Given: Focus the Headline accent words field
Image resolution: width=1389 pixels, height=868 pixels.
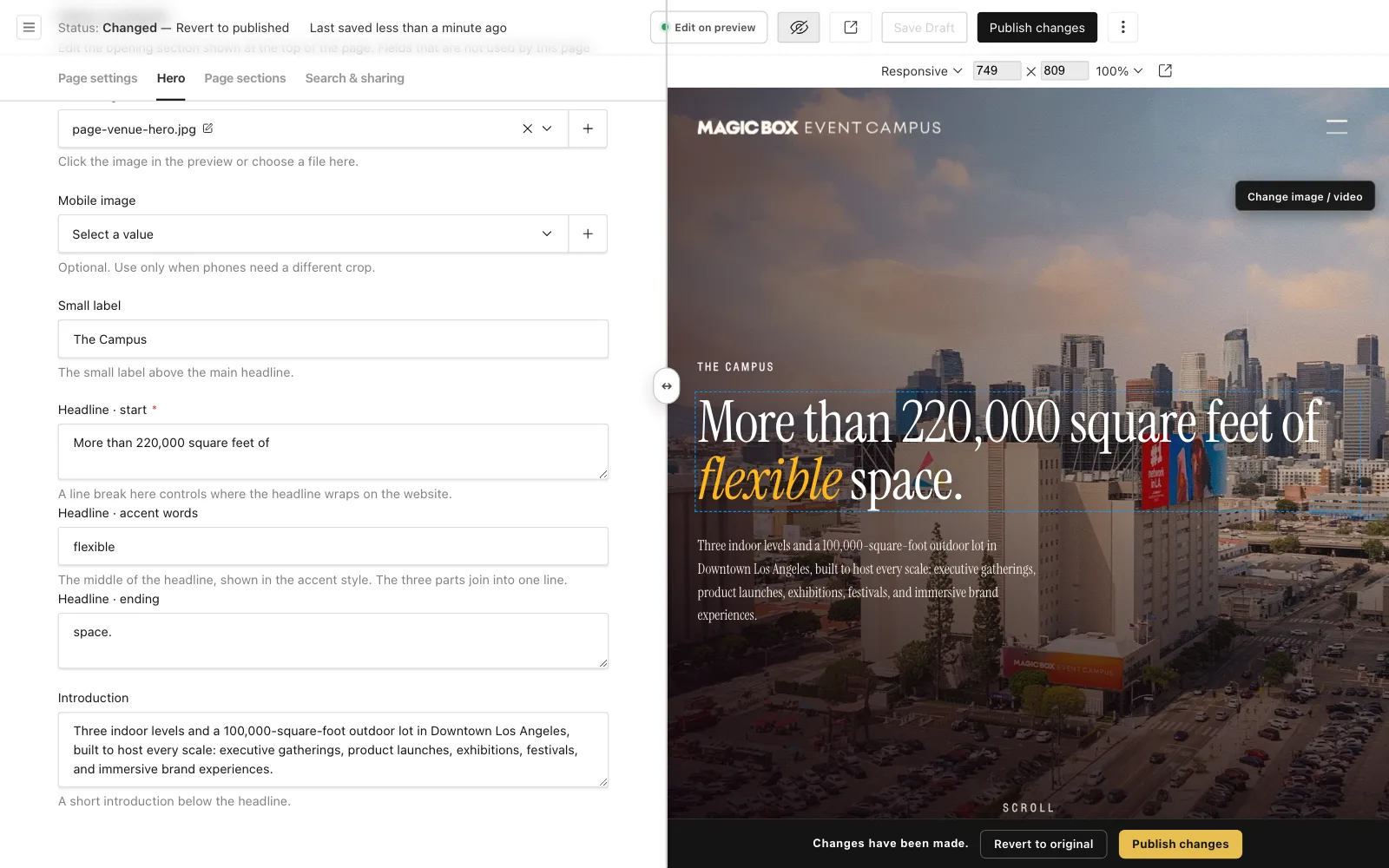Looking at the screenshot, I should 333,547.
